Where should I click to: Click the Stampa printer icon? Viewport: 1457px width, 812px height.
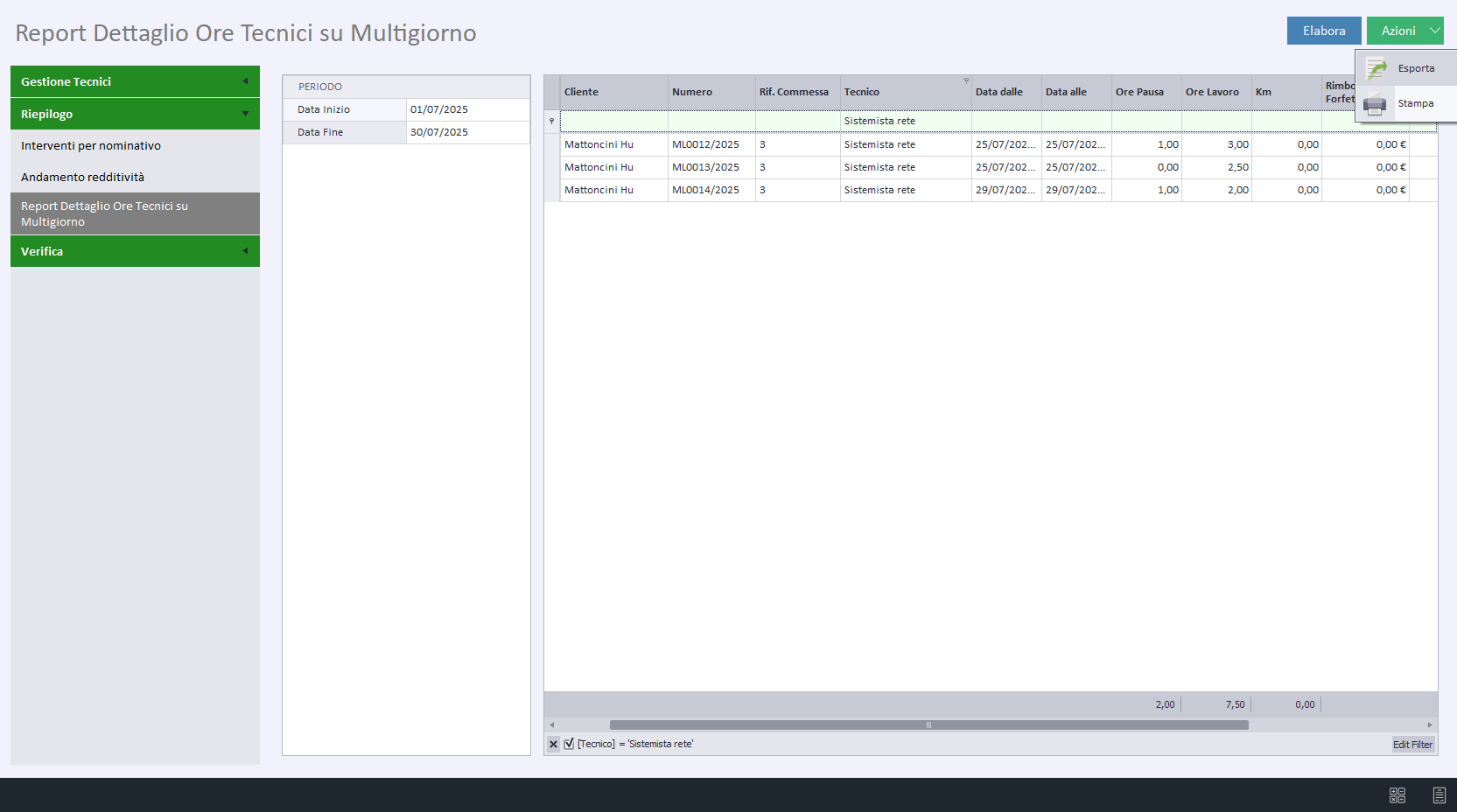pos(1375,103)
